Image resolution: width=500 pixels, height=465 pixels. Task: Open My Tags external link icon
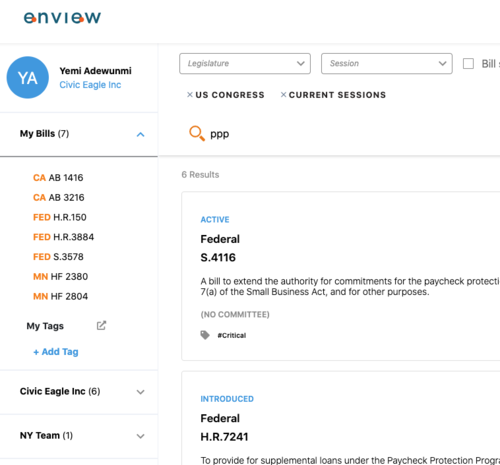(101, 325)
